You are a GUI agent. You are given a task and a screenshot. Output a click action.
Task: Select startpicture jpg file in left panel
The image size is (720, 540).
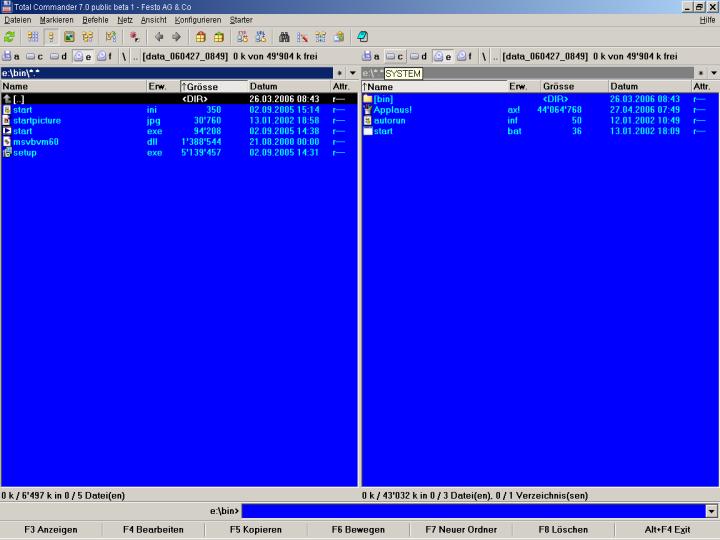pos(179,120)
